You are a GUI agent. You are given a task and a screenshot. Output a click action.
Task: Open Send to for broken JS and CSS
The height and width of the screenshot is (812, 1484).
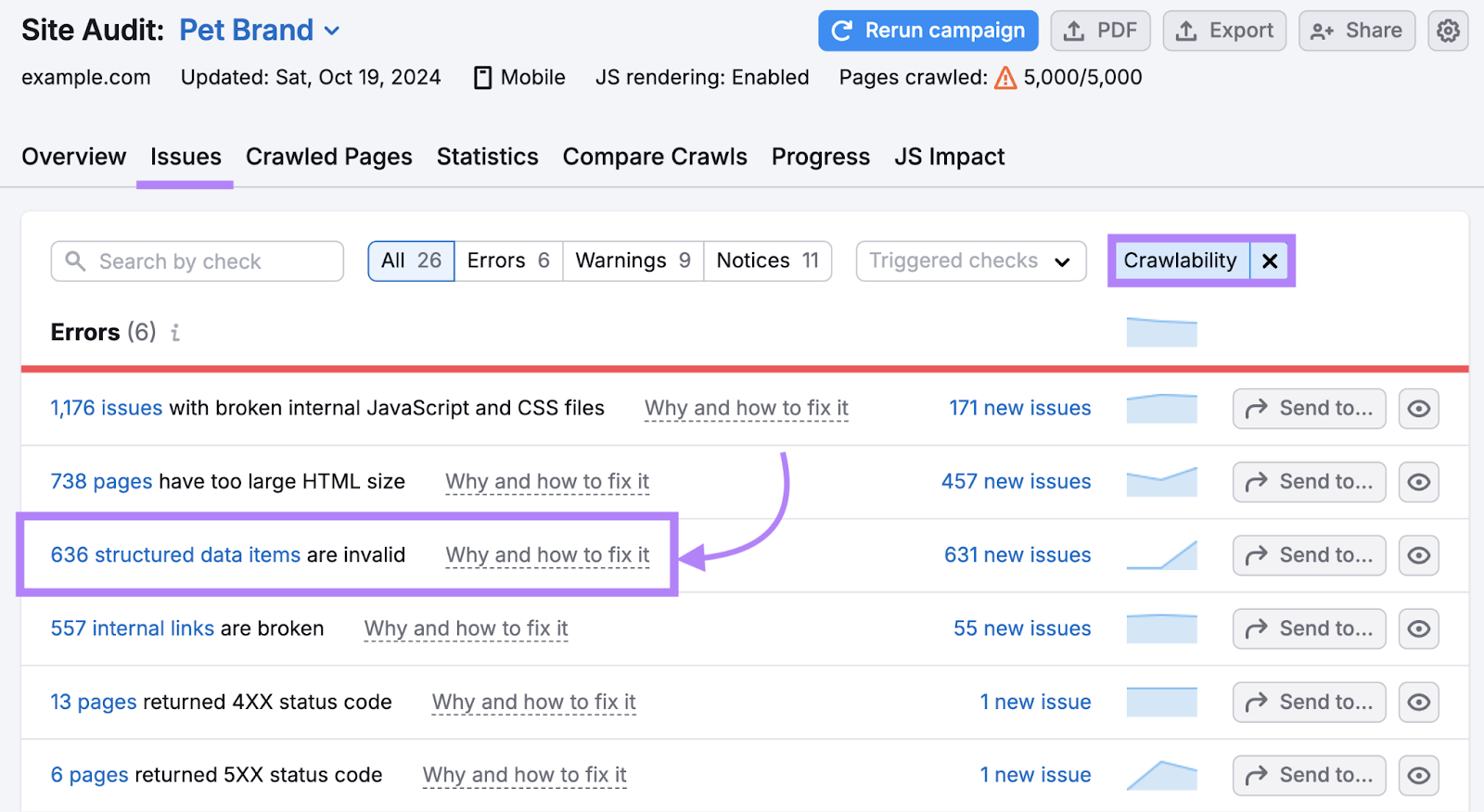click(1309, 409)
